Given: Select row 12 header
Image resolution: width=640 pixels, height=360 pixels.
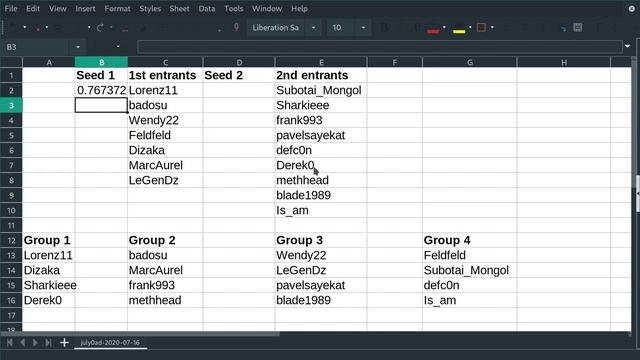Looking at the screenshot, I should click(x=11, y=240).
